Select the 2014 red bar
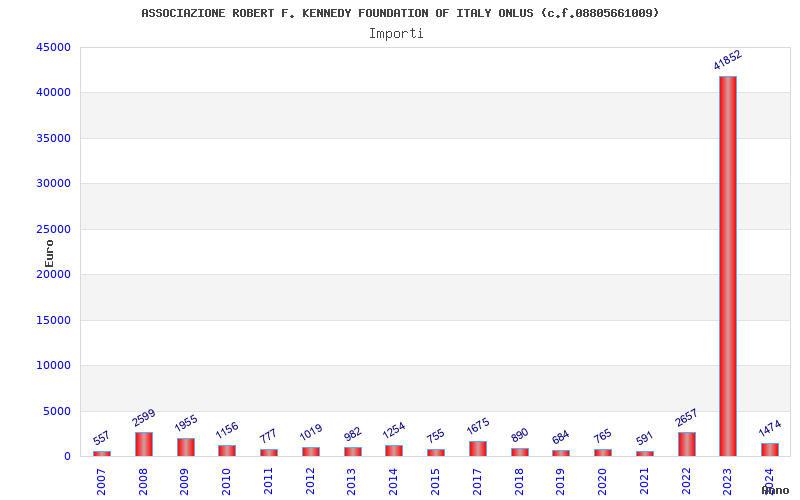This screenshot has height=500, width=800. tap(394, 451)
